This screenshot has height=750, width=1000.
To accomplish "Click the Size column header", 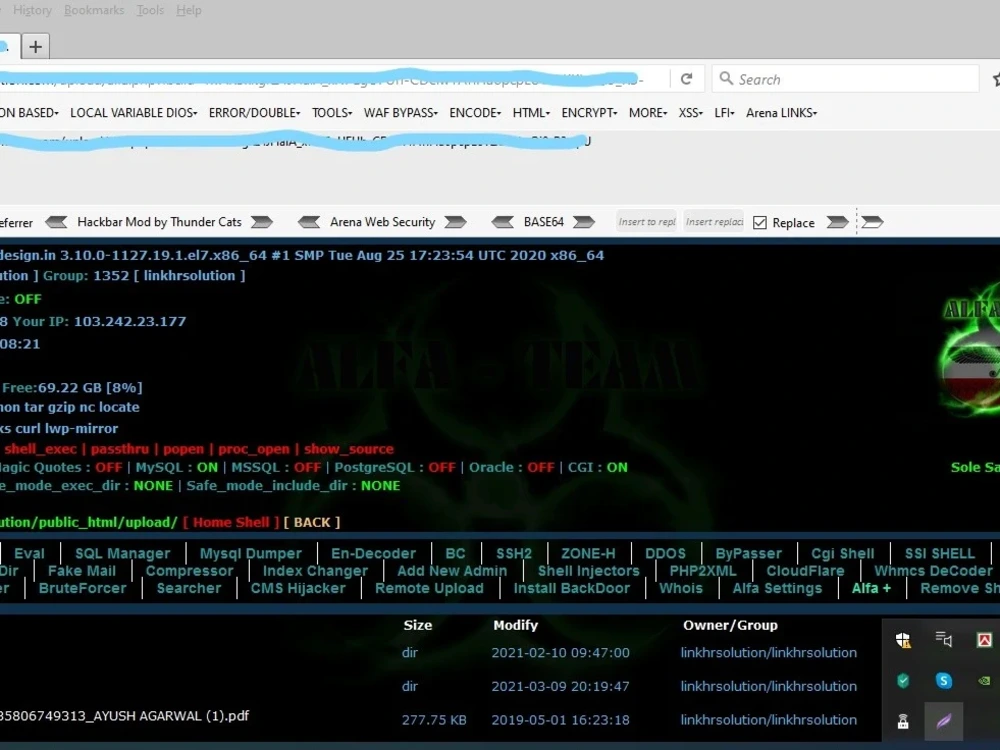I will tap(418, 625).
